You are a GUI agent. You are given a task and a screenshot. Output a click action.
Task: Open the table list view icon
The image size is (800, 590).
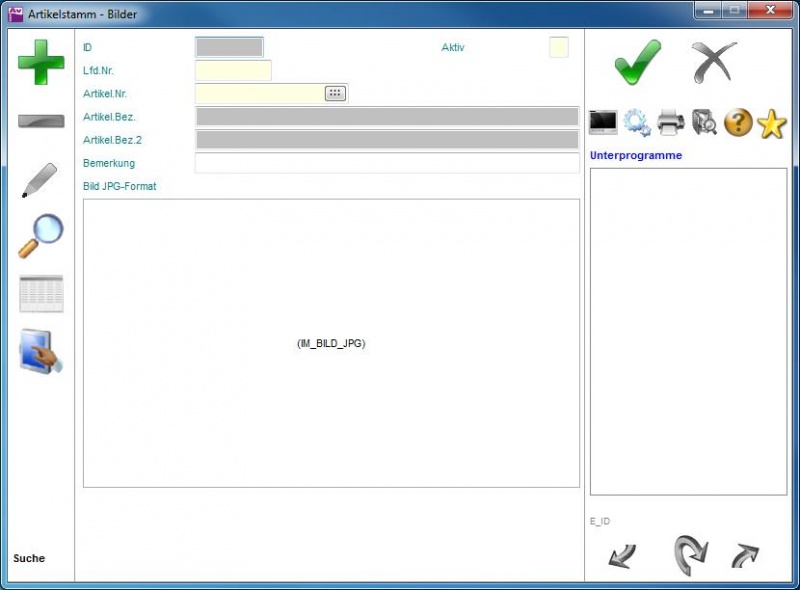click(x=41, y=294)
